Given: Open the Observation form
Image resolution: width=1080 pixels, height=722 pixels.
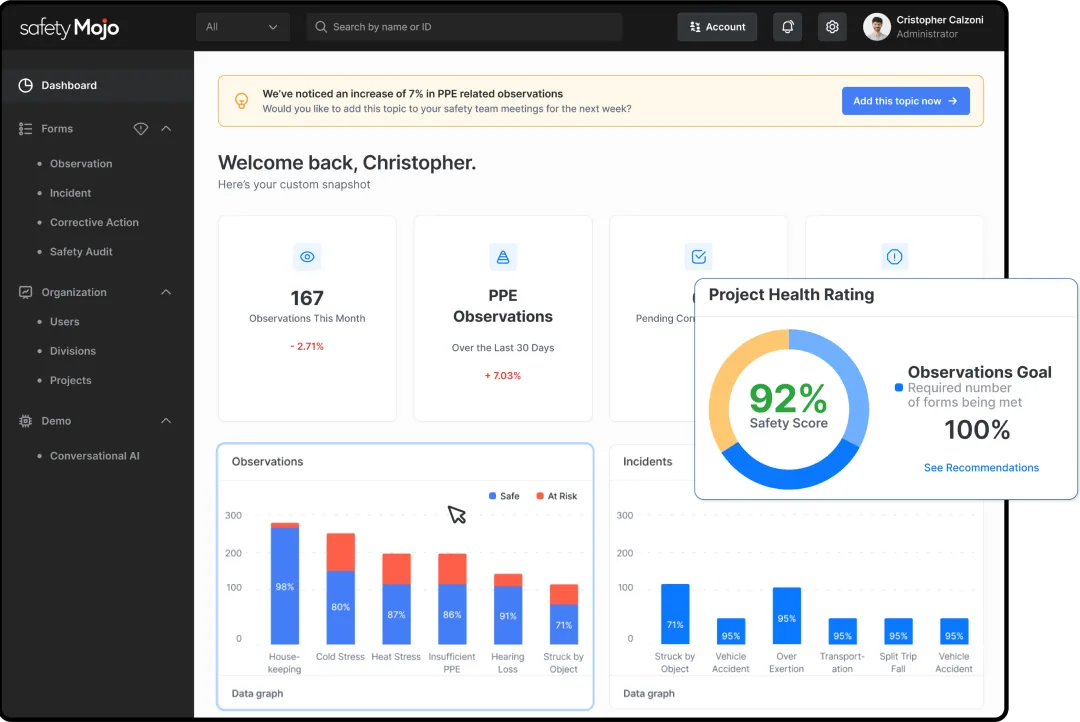Looking at the screenshot, I should pos(81,164).
